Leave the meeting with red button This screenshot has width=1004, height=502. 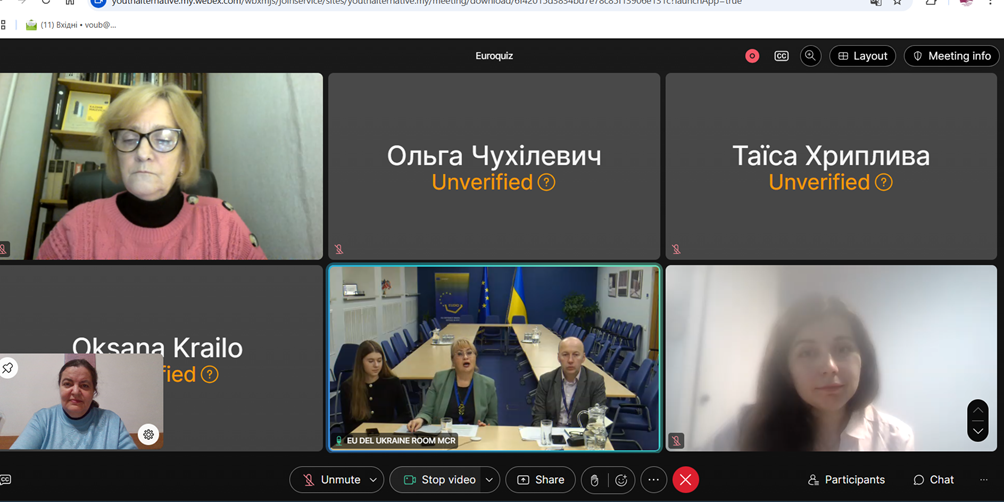pyautogui.click(x=685, y=480)
